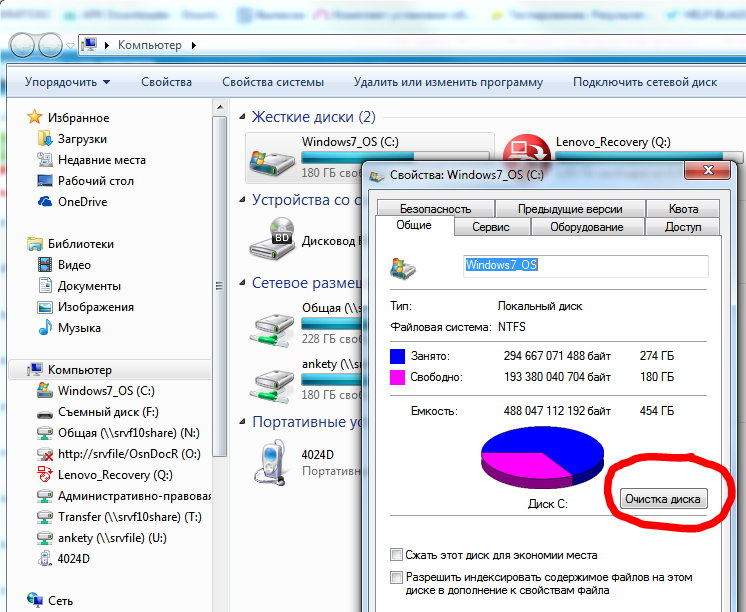The width and height of the screenshot is (746, 612).
Task: Select the Избранное star icon
Action: pyautogui.click(x=35, y=117)
